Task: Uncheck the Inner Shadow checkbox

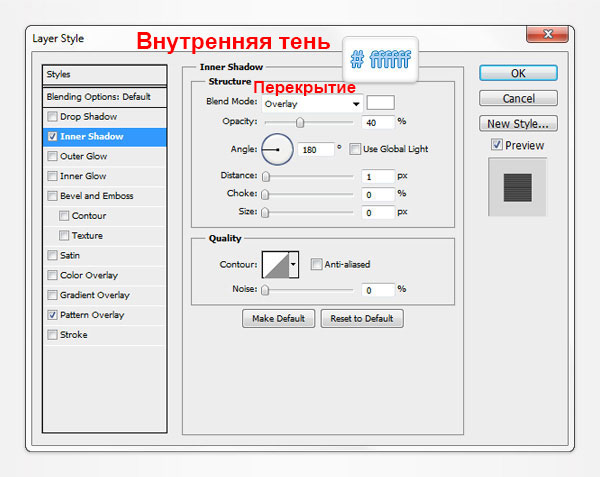Action: pos(52,136)
